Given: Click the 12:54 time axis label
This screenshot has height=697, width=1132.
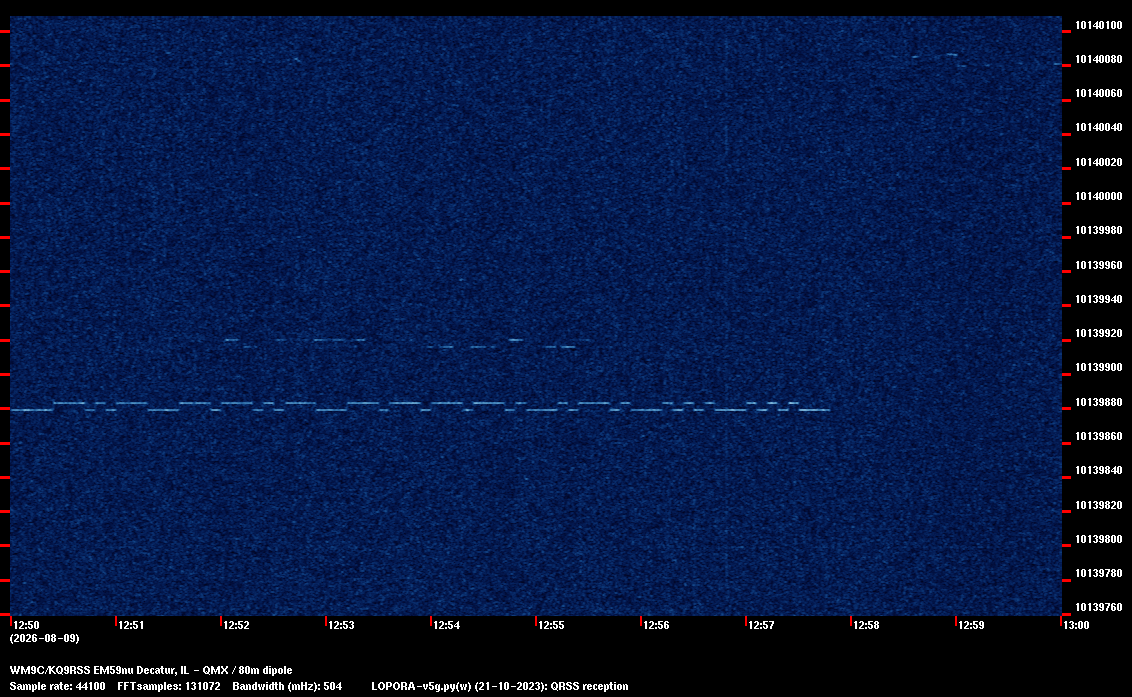Looking at the screenshot, I should pyautogui.click(x=446, y=625).
